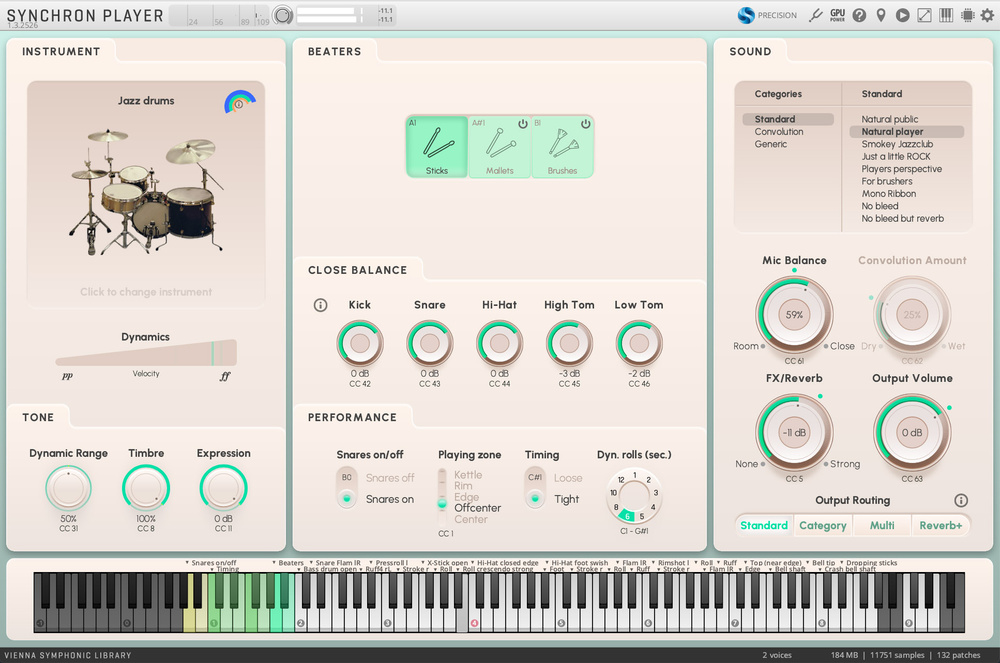Open the settings gear icon
Image resolution: width=1000 pixels, height=663 pixels.
click(989, 15)
